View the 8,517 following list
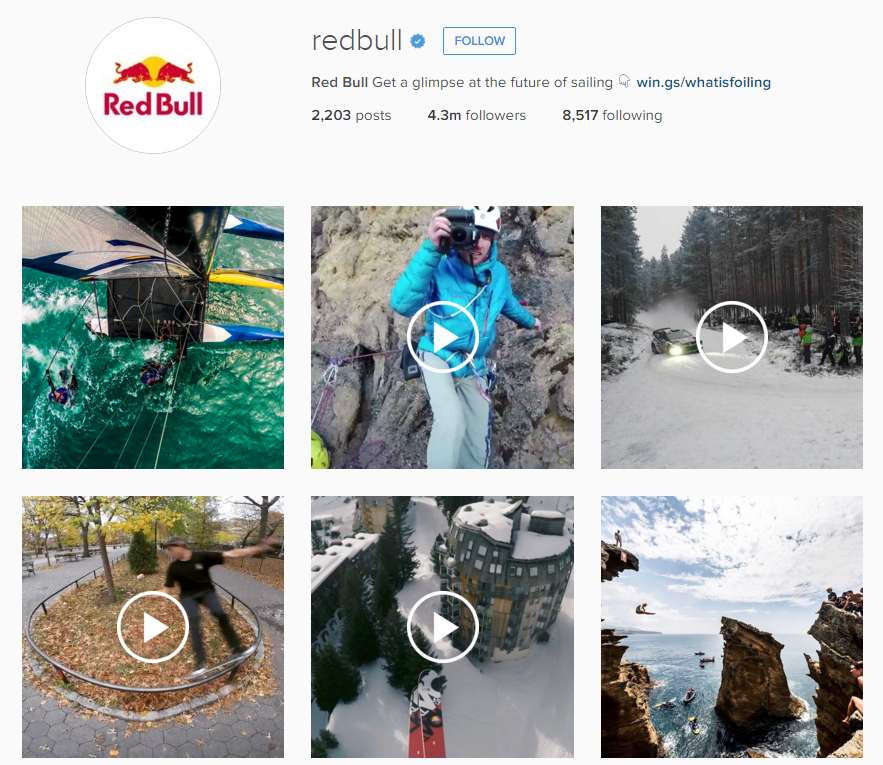This screenshot has height=765, width=883. click(612, 115)
